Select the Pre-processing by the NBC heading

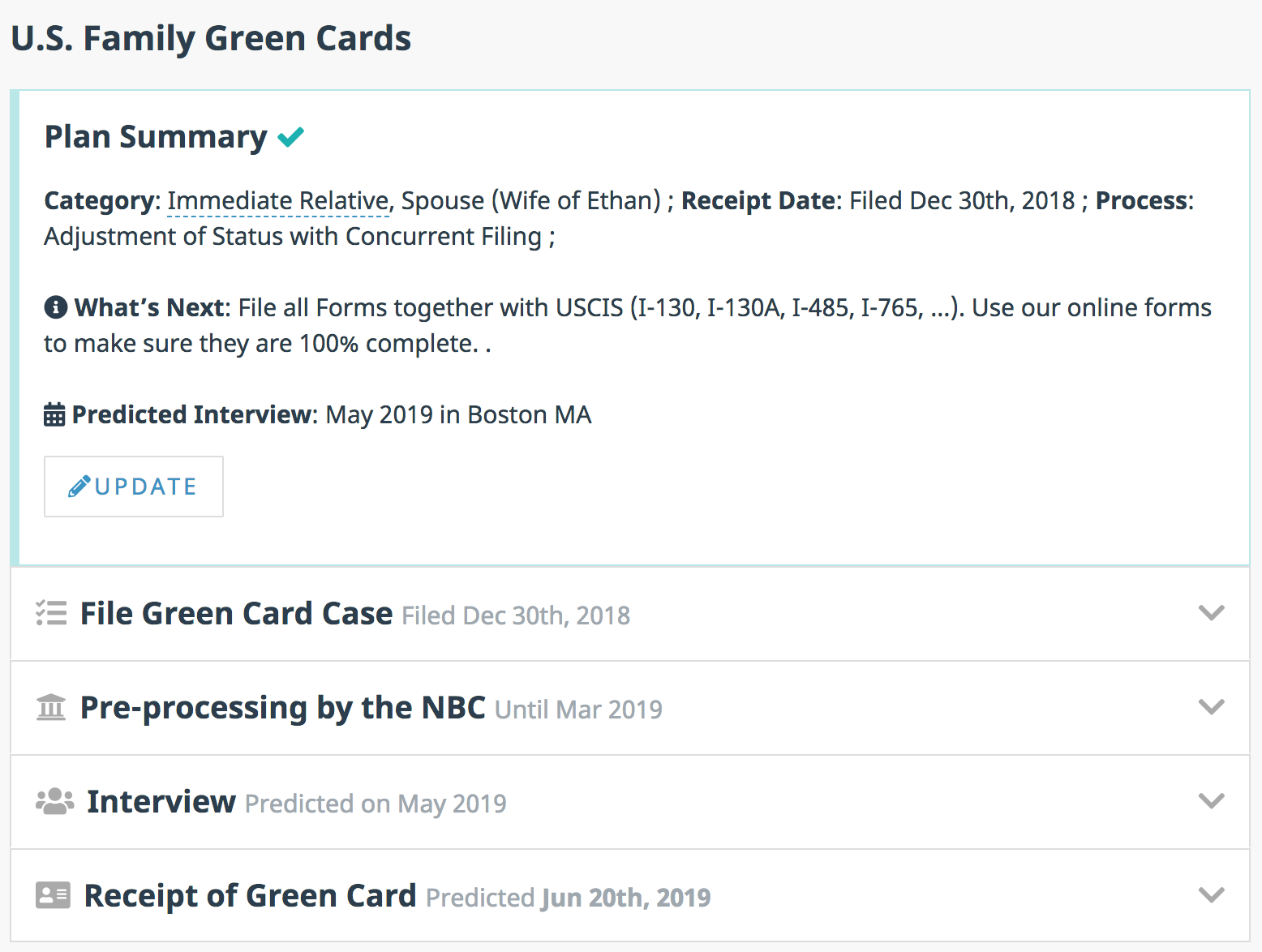click(x=282, y=708)
